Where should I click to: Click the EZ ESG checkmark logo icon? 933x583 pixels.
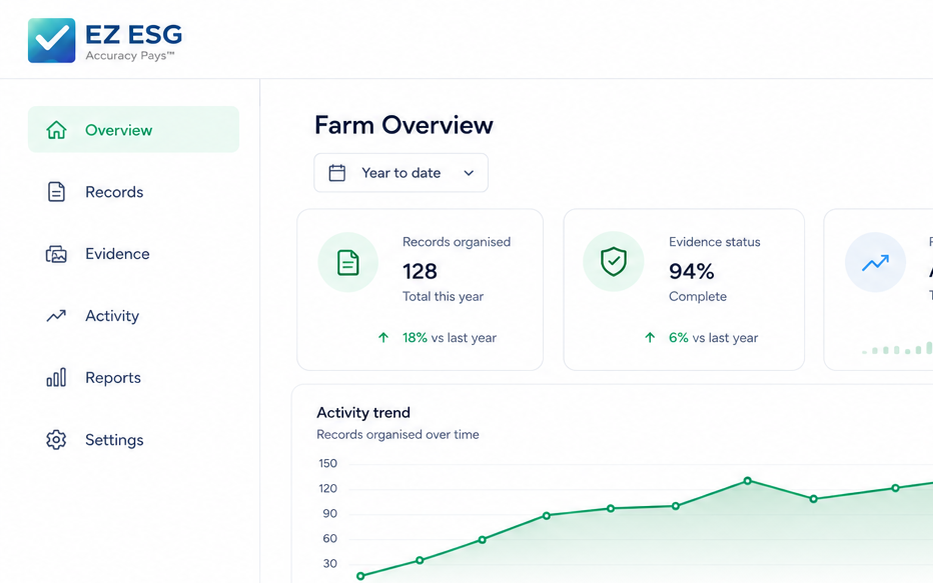click(x=52, y=40)
